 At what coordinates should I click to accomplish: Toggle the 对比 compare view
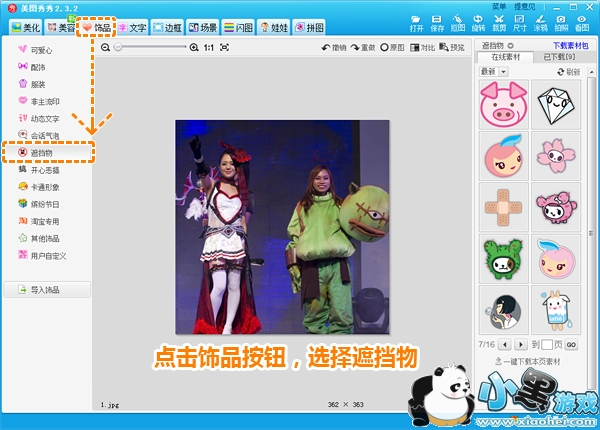tap(422, 47)
